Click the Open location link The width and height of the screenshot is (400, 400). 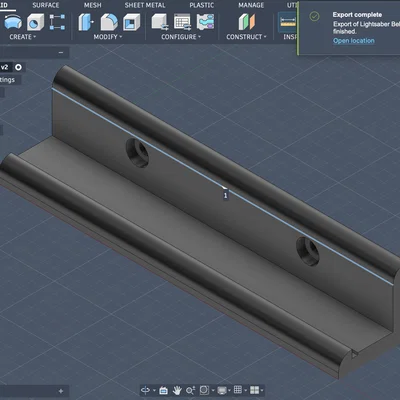coord(354,41)
